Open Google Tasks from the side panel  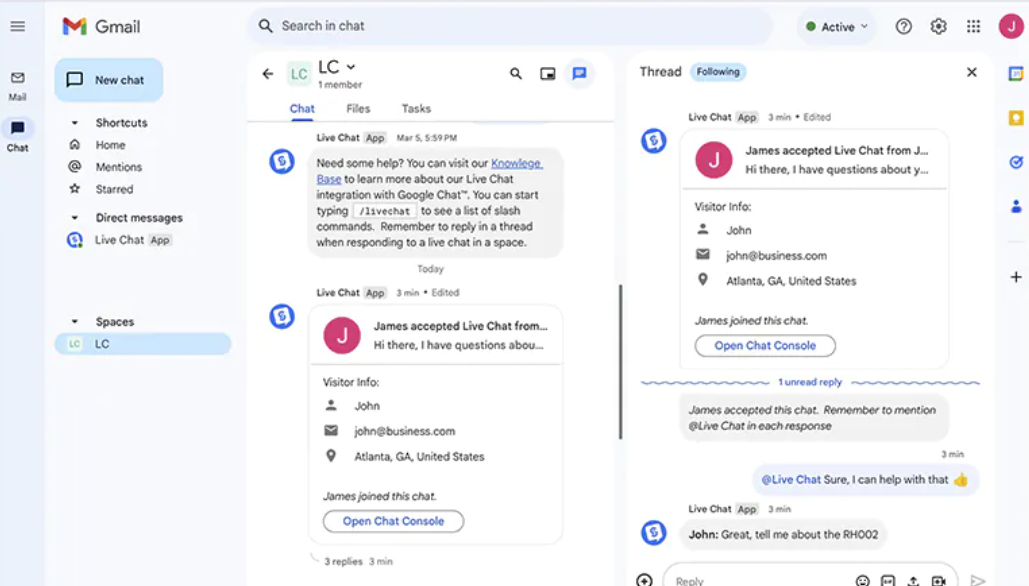[x=1015, y=161]
